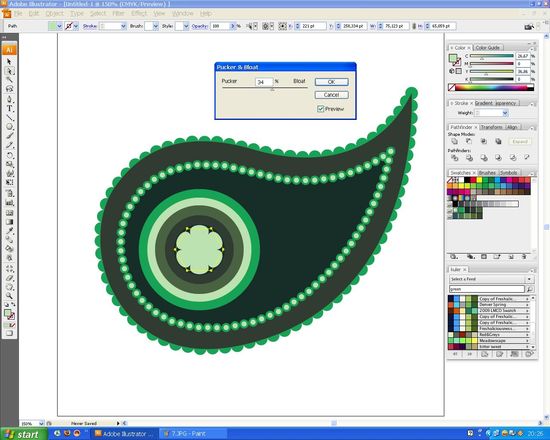Click the Swatch Libraries menu icon
The image size is (550, 440).
point(454,257)
